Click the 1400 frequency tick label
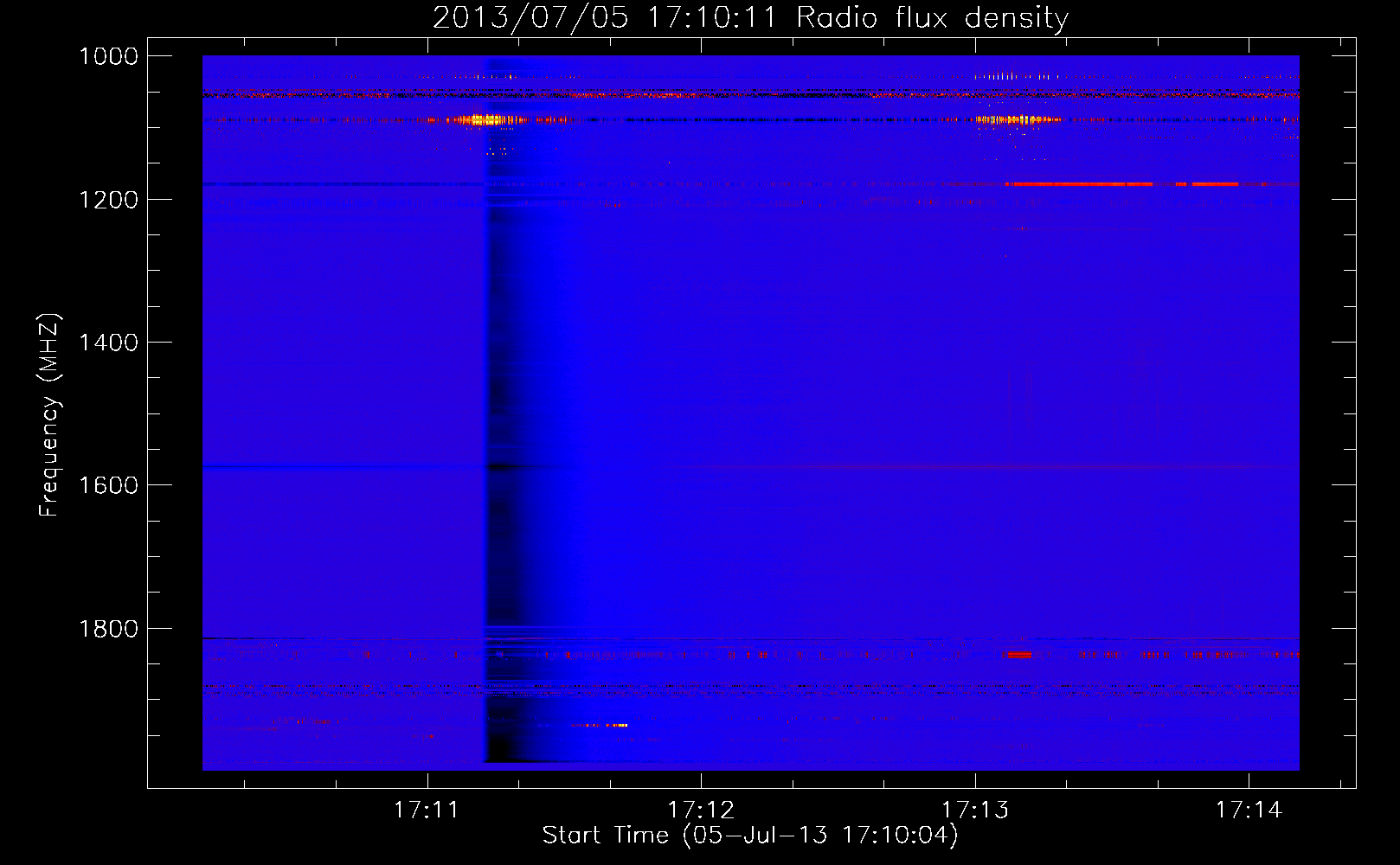Screen dimensions: 1400x865 coord(108,343)
